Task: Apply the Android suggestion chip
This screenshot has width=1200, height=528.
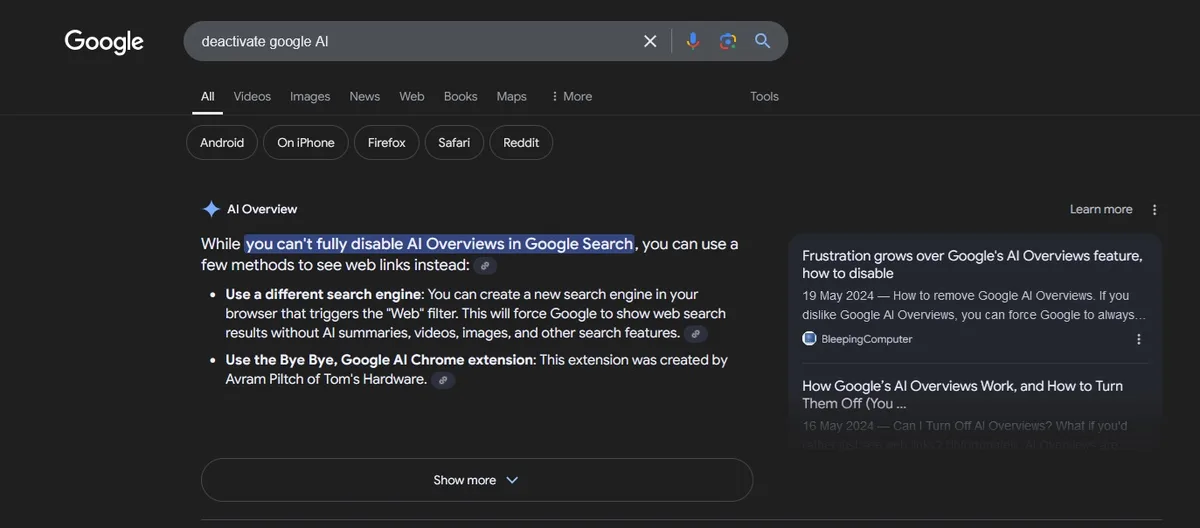Action: click(x=222, y=143)
